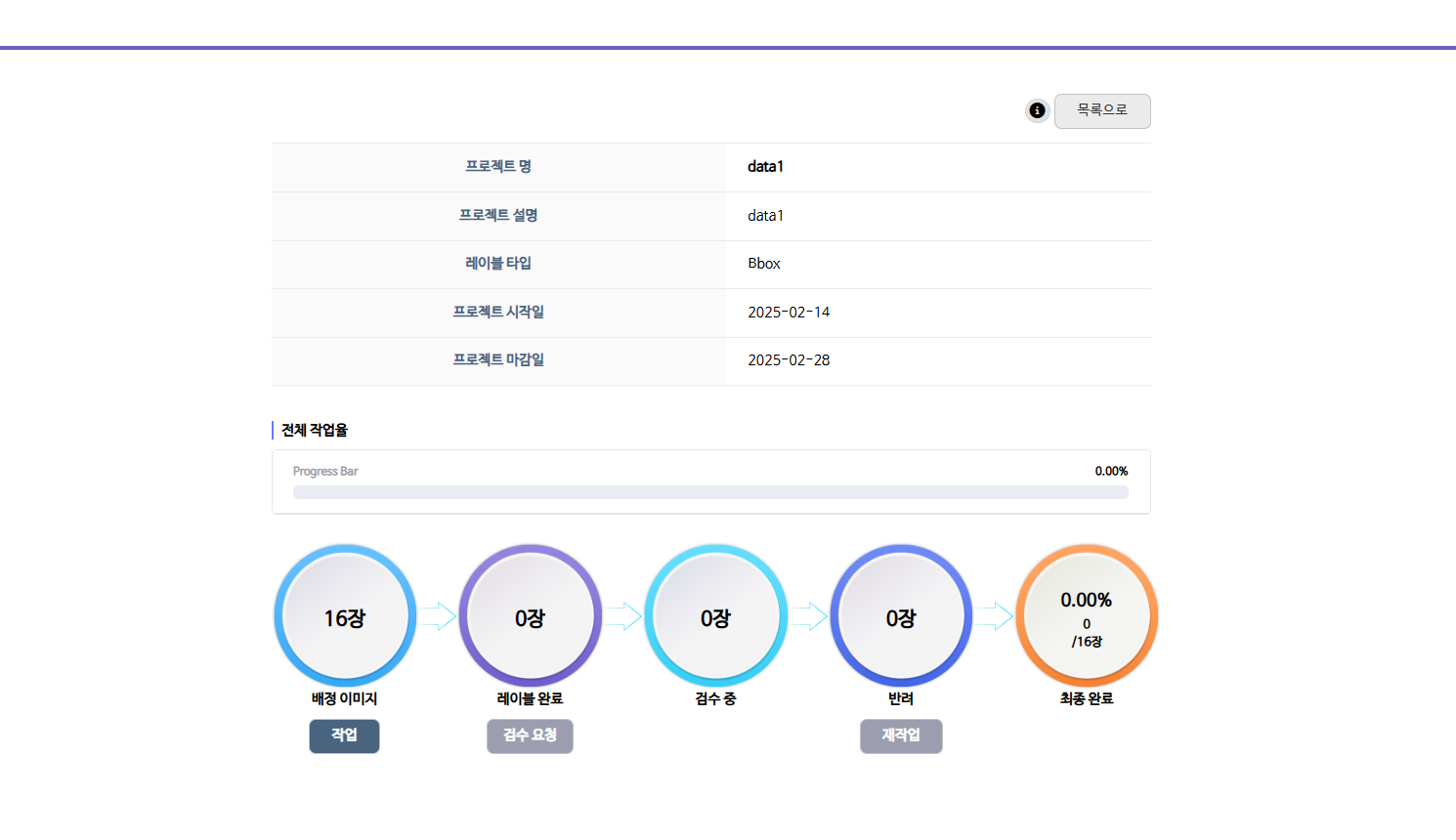Image resolution: width=1456 pixels, height=840 pixels.
Task: Click the overall progress bar track
Action: coord(710,492)
